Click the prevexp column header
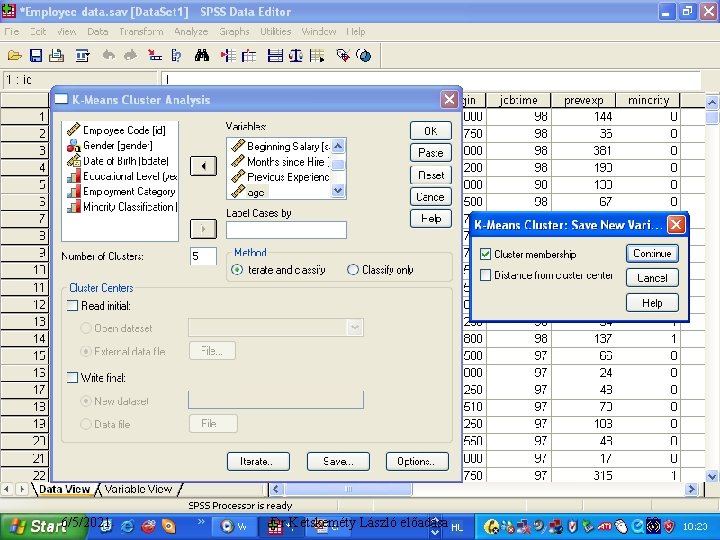720x540 pixels. [583, 100]
